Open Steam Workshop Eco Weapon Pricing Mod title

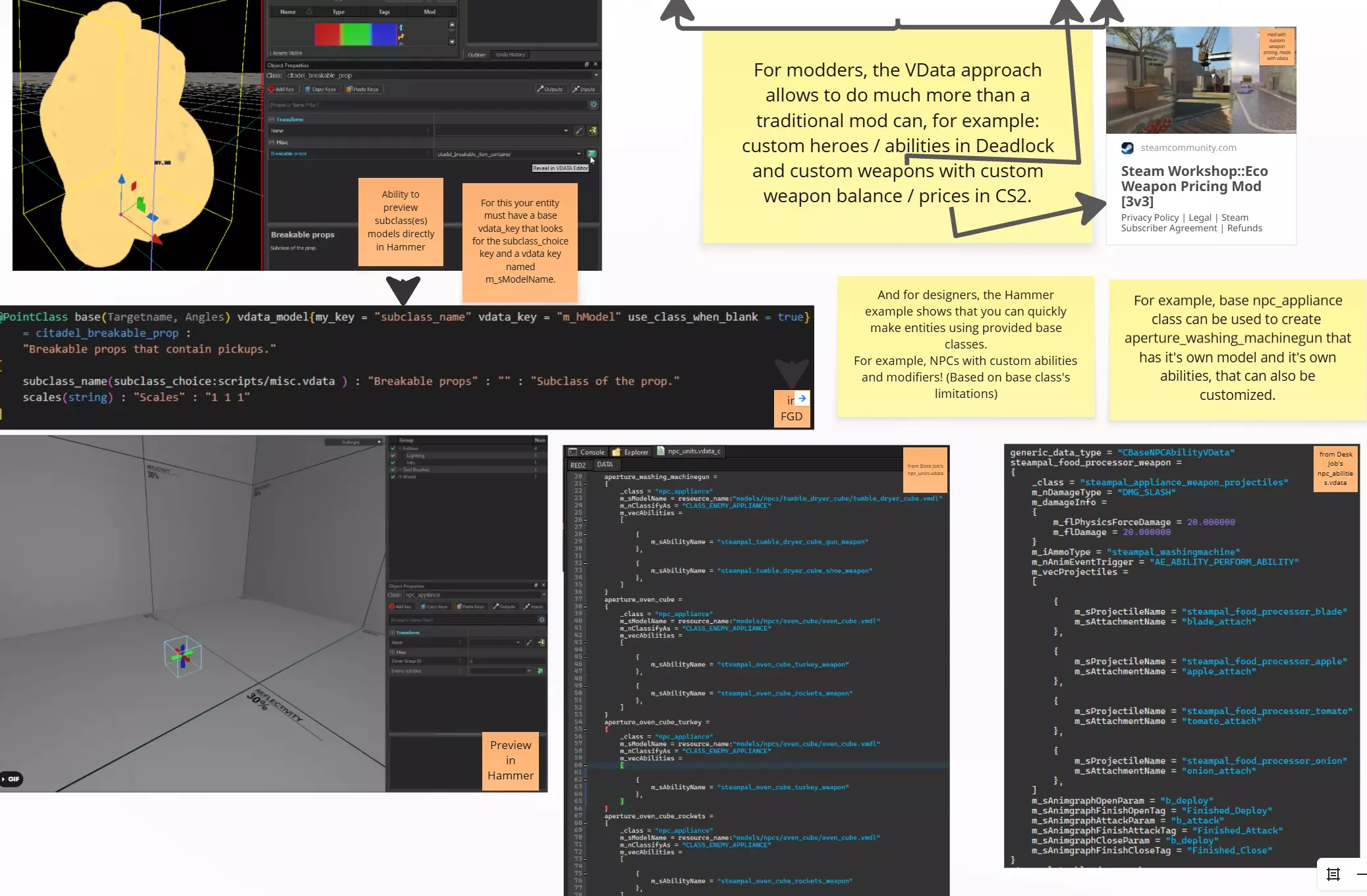point(1194,186)
